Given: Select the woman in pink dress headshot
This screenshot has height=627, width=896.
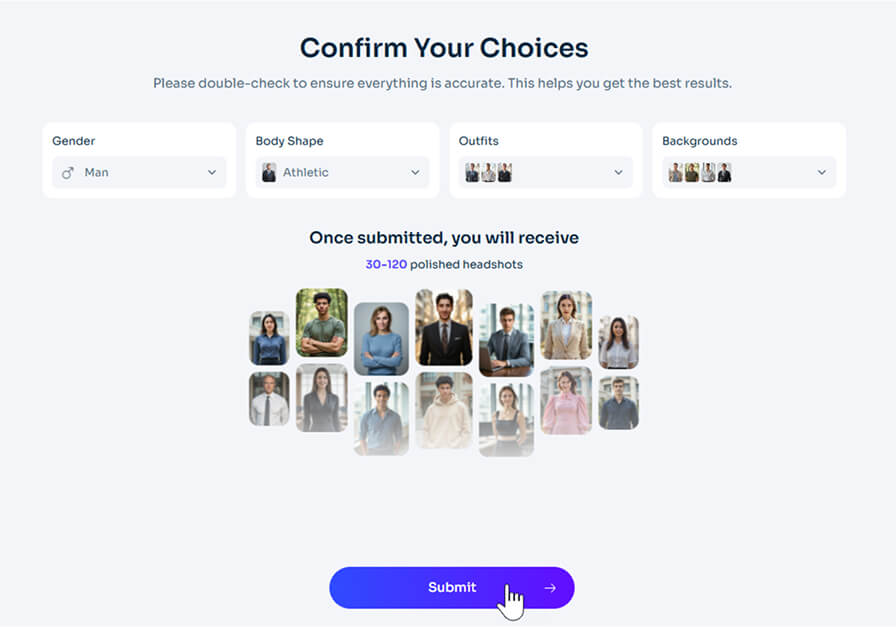Looking at the screenshot, I should tap(566, 401).
